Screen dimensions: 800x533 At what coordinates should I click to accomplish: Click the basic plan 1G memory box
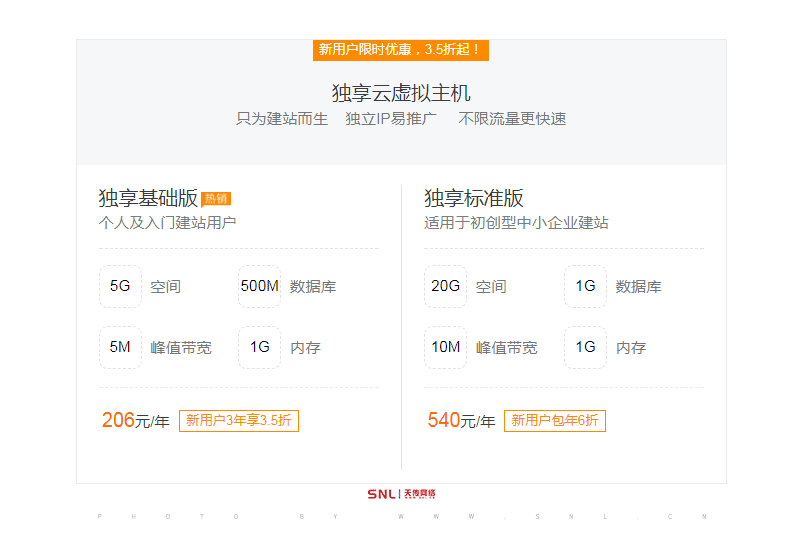259,347
